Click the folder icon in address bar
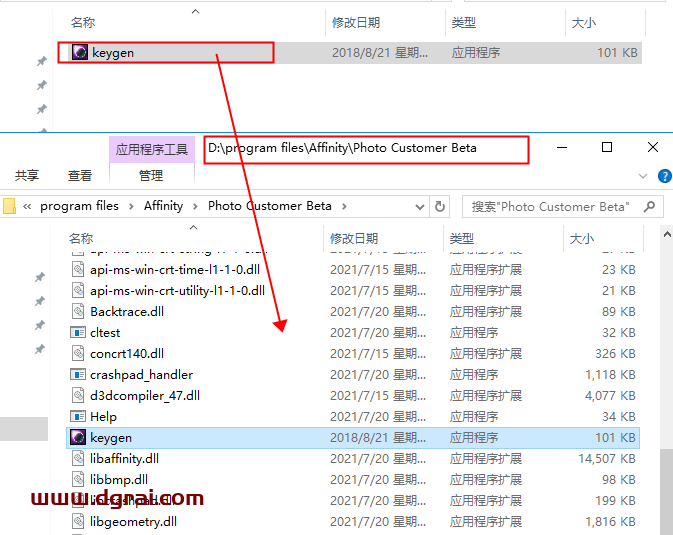673x535 pixels. tap(9, 206)
